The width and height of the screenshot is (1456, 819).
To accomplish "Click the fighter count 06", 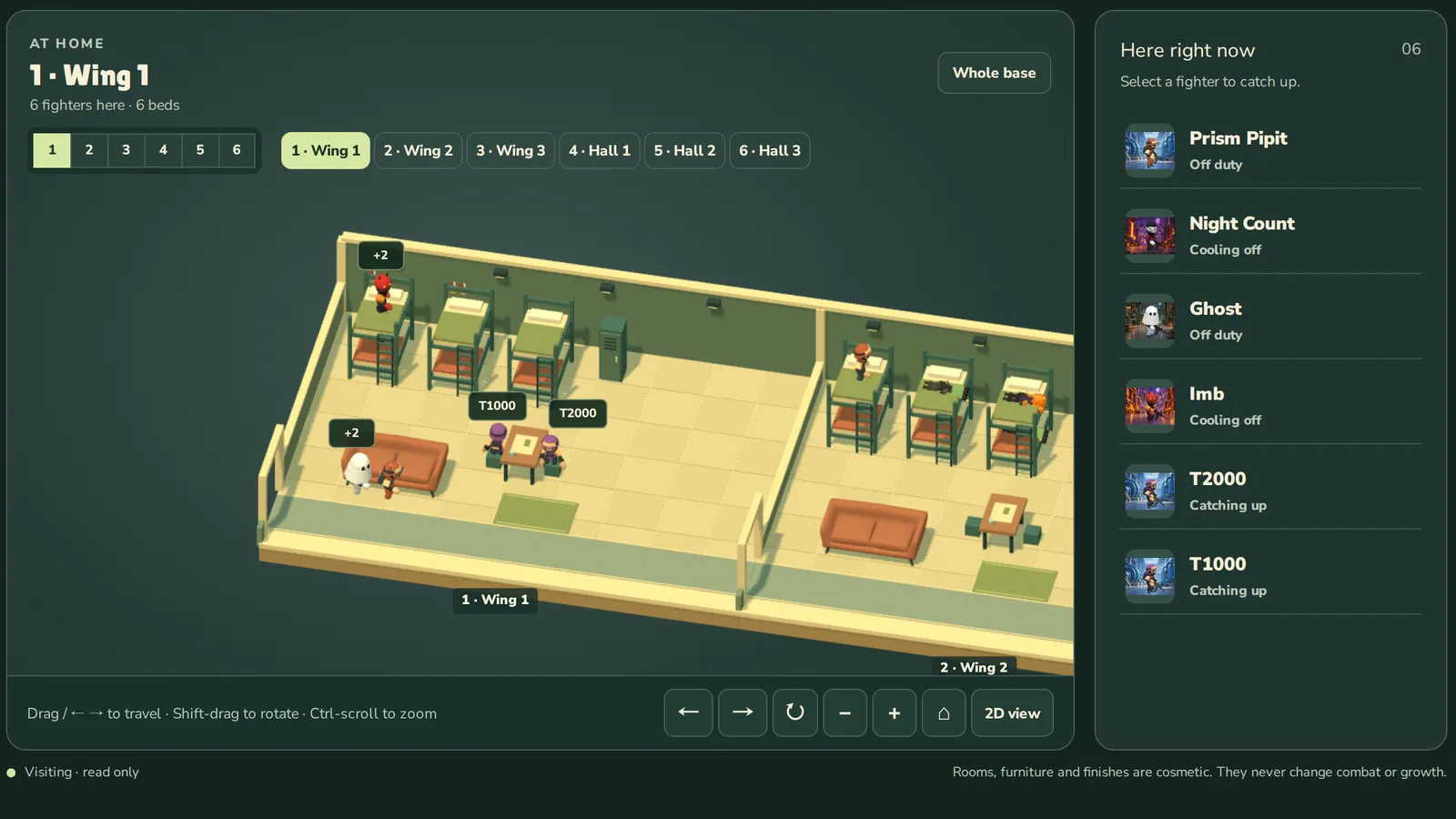I will (x=1410, y=49).
